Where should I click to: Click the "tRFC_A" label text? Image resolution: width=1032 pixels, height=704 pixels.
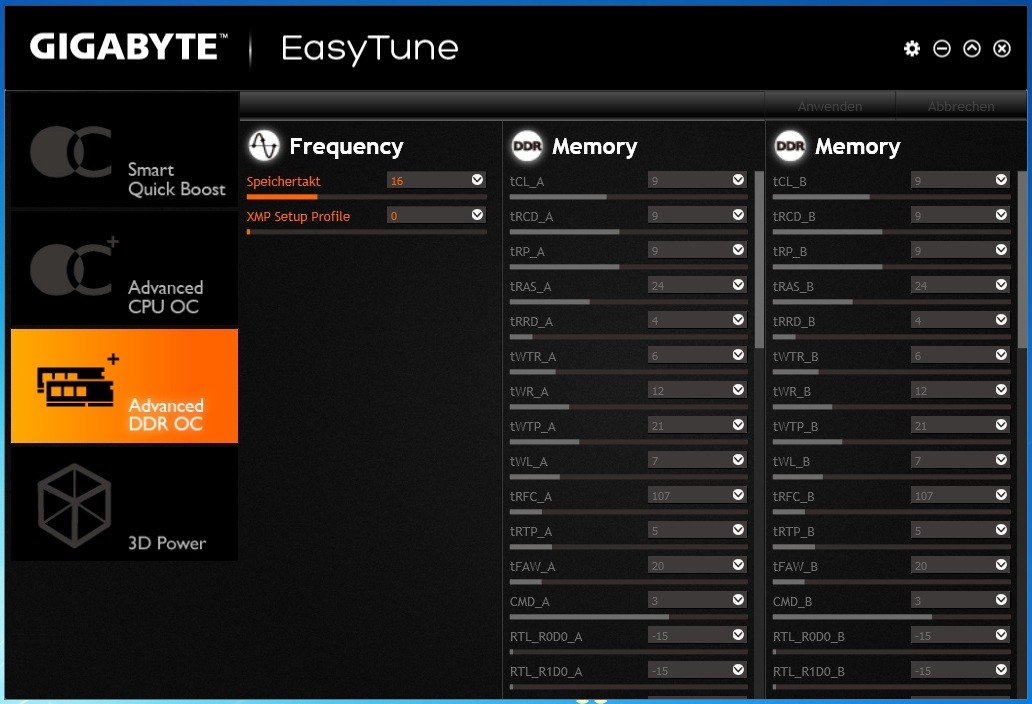point(530,496)
